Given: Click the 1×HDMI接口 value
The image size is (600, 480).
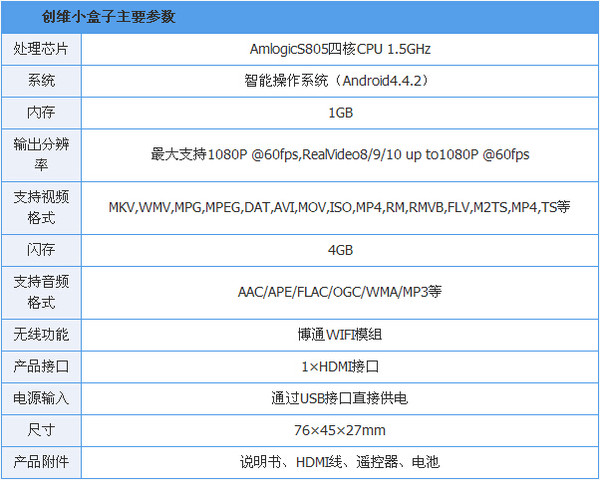Looking at the screenshot, I should 340,367.
